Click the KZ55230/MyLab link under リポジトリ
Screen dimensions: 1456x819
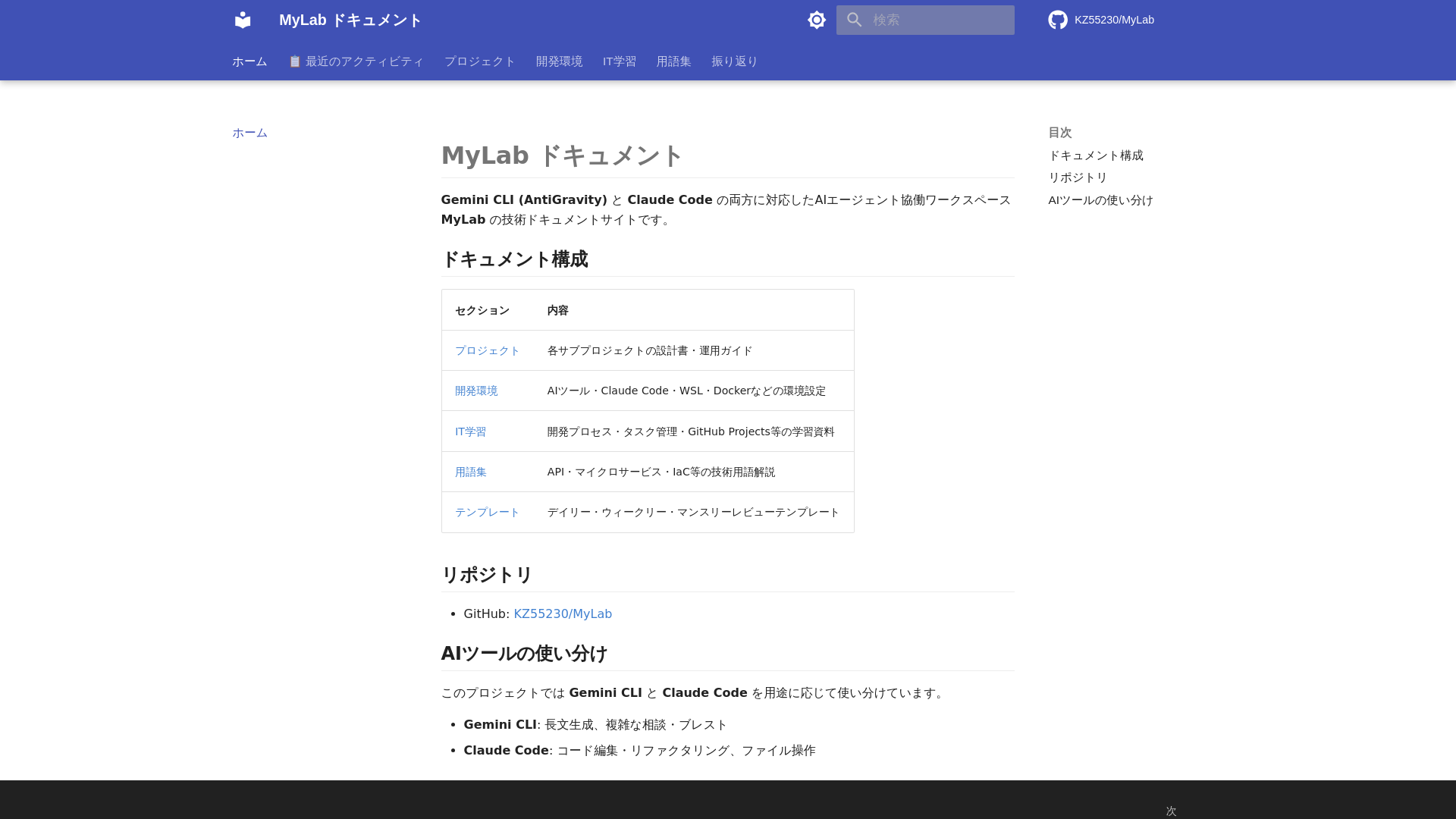563,613
